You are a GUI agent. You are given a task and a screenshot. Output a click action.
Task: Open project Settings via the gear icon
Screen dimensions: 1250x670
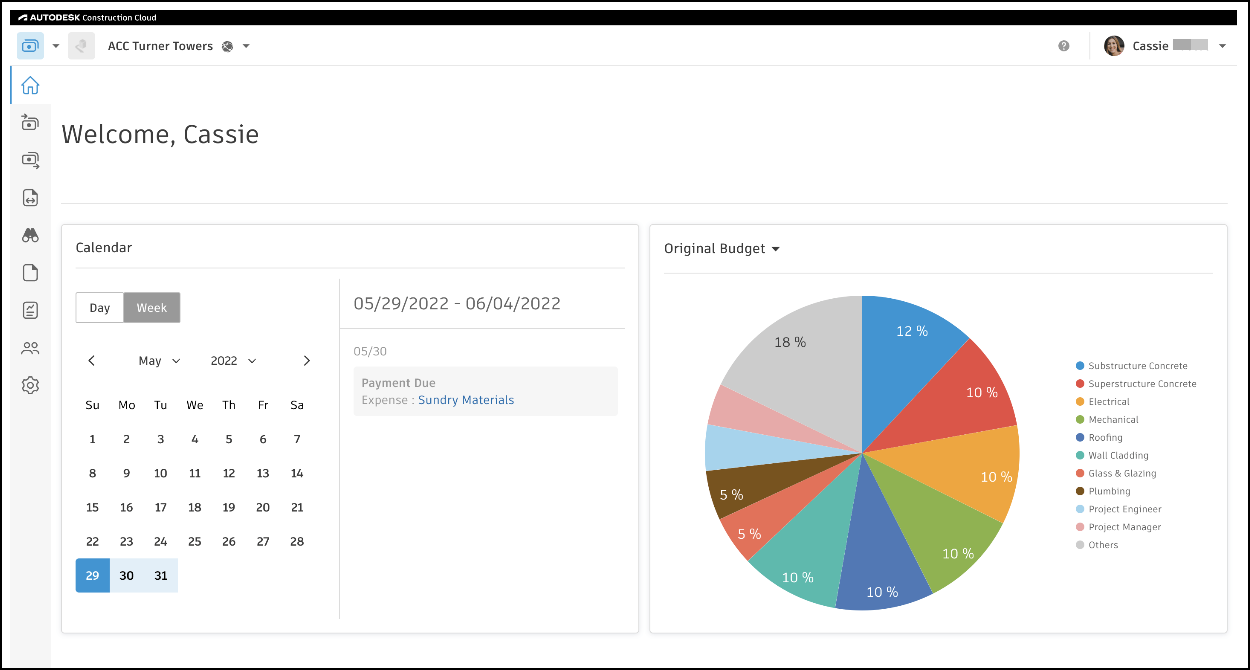[x=30, y=385]
